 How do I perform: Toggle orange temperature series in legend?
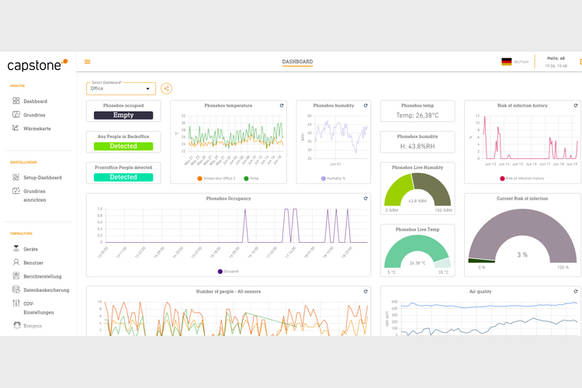(x=216, y=179)
